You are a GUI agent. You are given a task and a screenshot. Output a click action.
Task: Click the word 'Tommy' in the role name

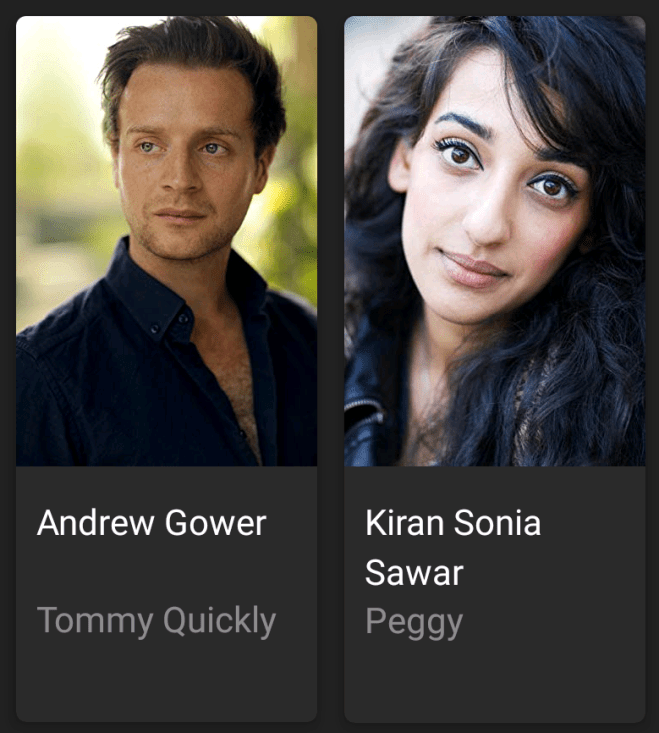tap(95, 621)
